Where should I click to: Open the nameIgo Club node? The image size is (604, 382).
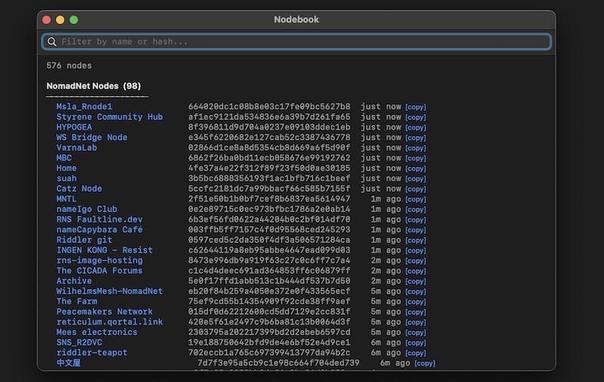[x=87, y=209]
